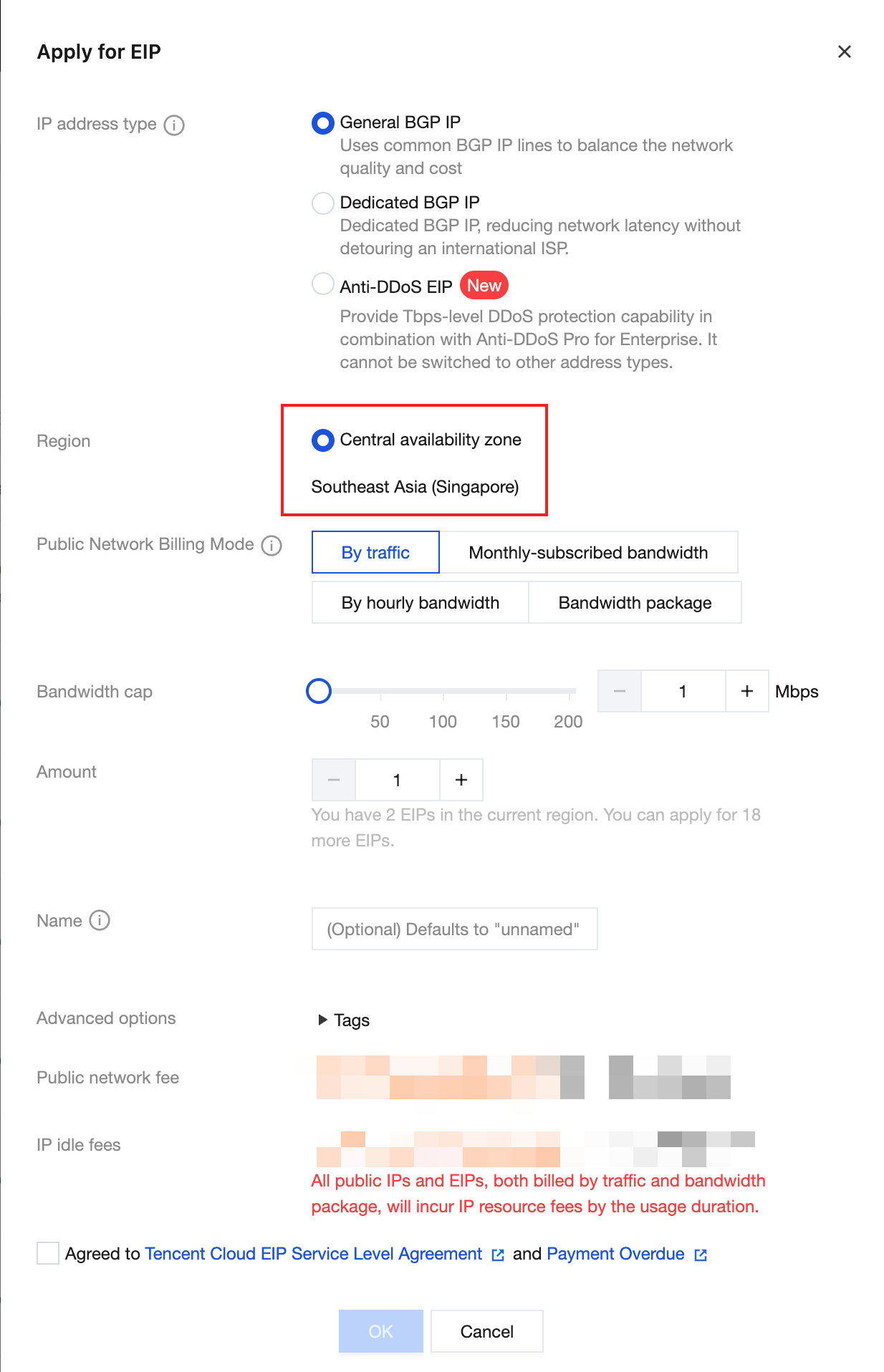Expand the Tags advanced option
This screenshot has height=1372, width=884.
344,1020
